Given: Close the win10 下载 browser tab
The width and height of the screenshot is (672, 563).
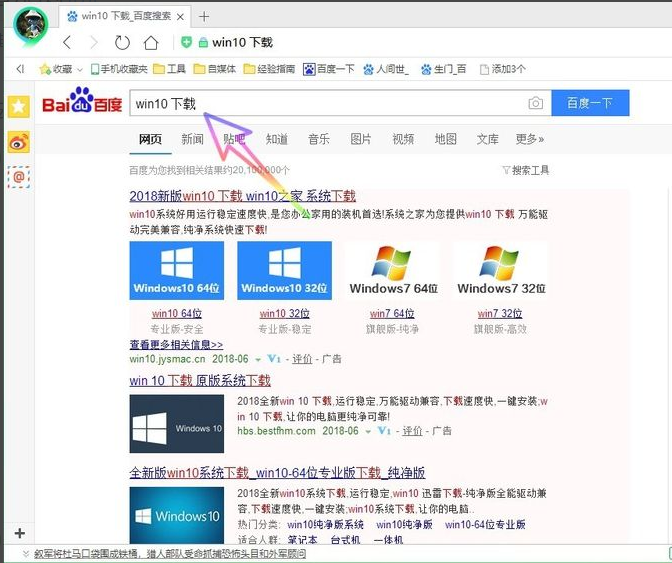Looking at the screenshot, I should [182, 16].
